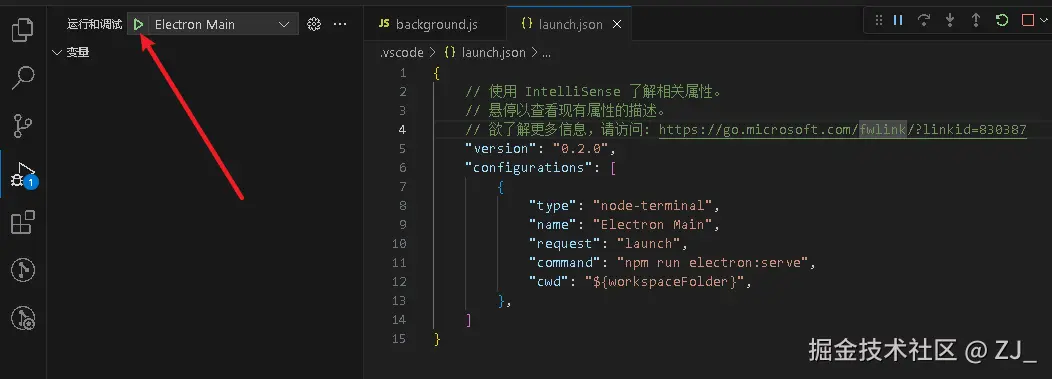Click line number 15 in the gutter
Screen dimensions: 1052x379
click(x=400, y=339)
